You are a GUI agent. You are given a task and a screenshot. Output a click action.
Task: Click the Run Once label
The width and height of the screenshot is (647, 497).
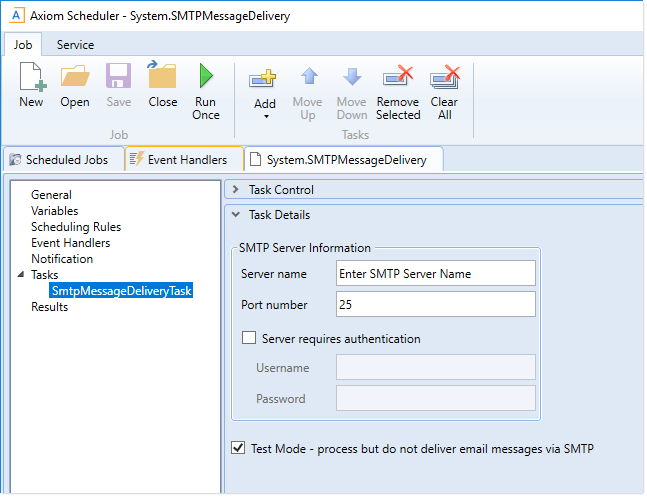[x=206, y=108]
